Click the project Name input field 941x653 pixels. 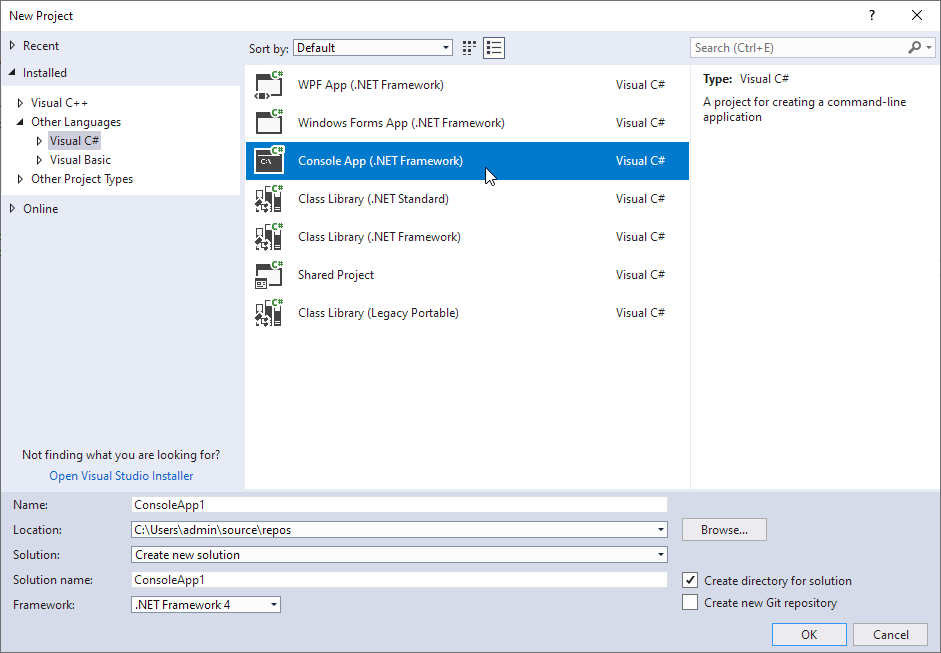click(x=399, y=505)
